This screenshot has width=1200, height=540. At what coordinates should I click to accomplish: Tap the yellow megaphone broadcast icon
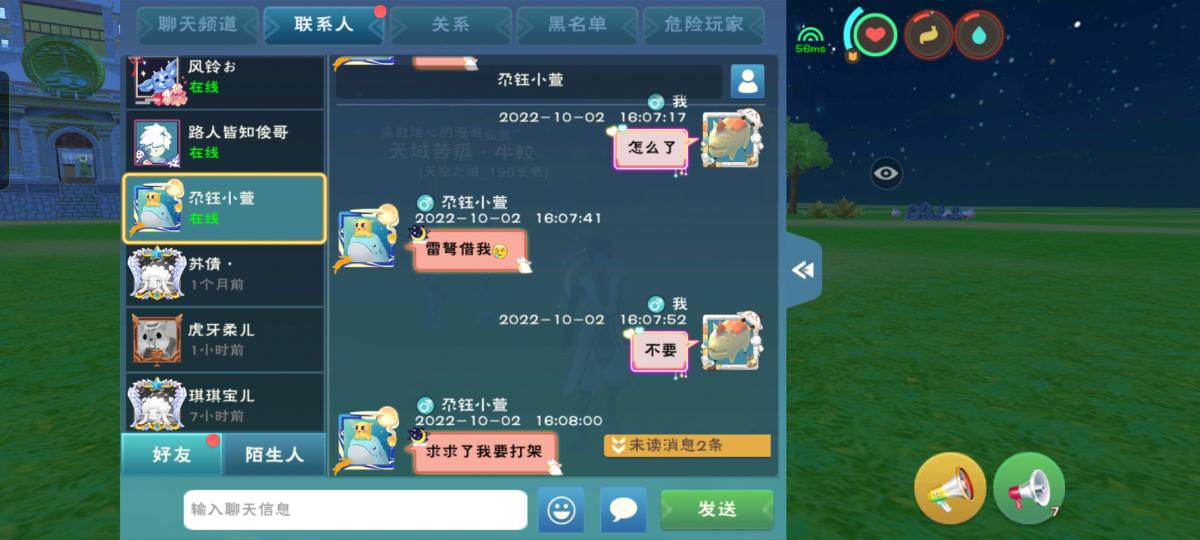pos(950,488)
